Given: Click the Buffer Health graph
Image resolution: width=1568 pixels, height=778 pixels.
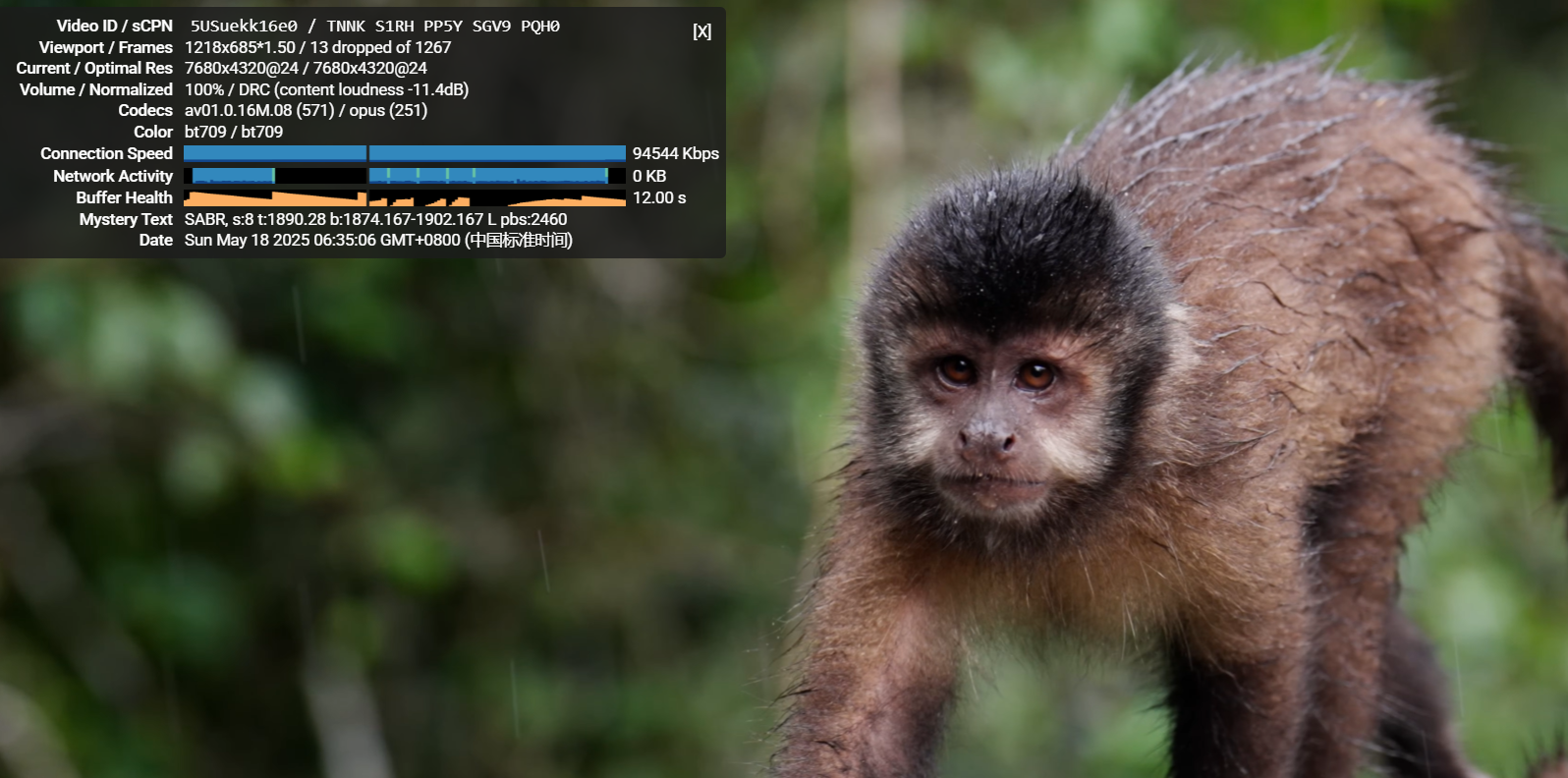Looking at the screenshot, I should [x=405, y=197].
